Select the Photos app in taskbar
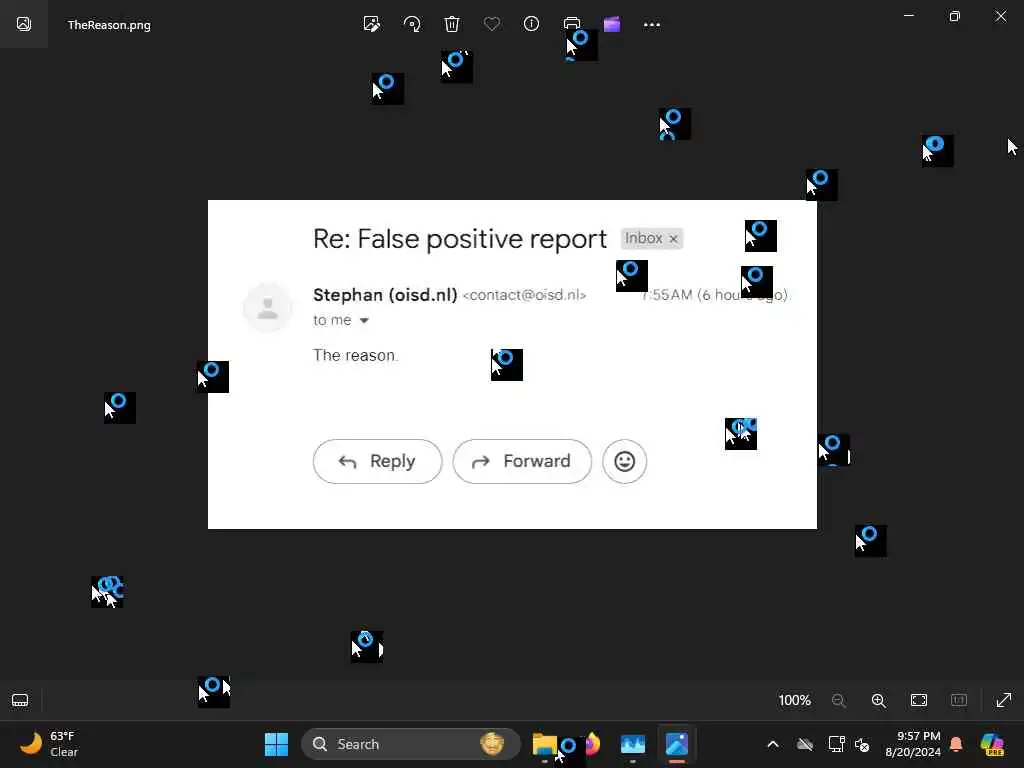1024x768 pixels. (x=677, y=744)
